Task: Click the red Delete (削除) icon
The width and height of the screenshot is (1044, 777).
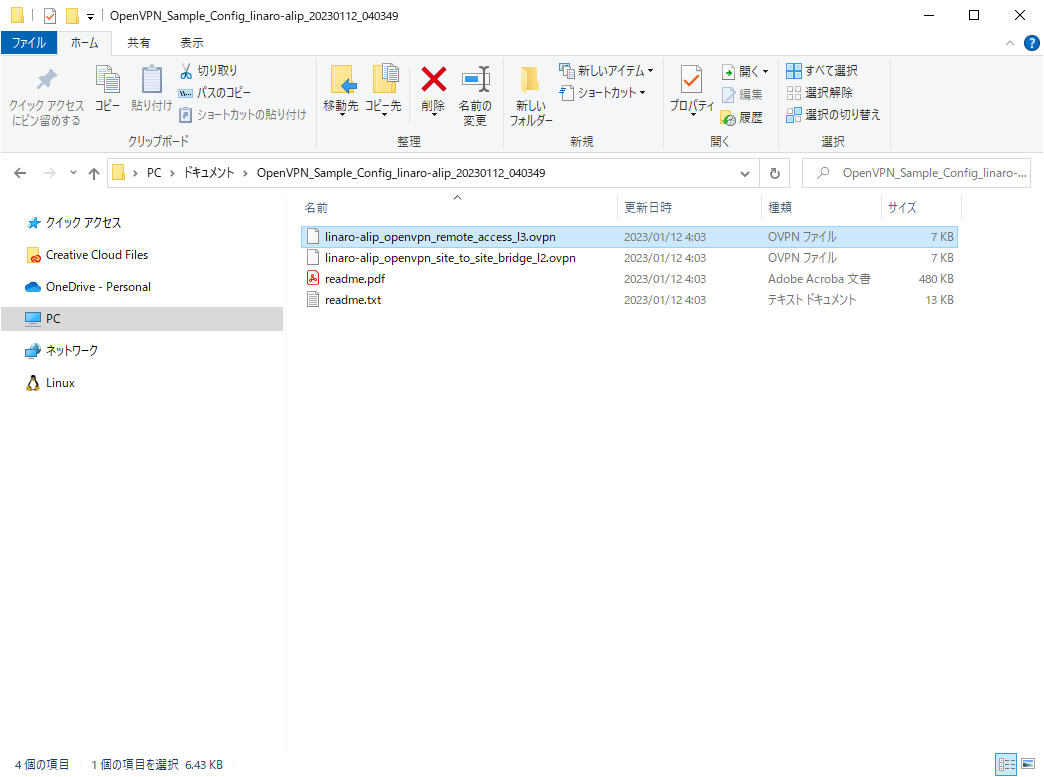Action: [x=433, y=80]
